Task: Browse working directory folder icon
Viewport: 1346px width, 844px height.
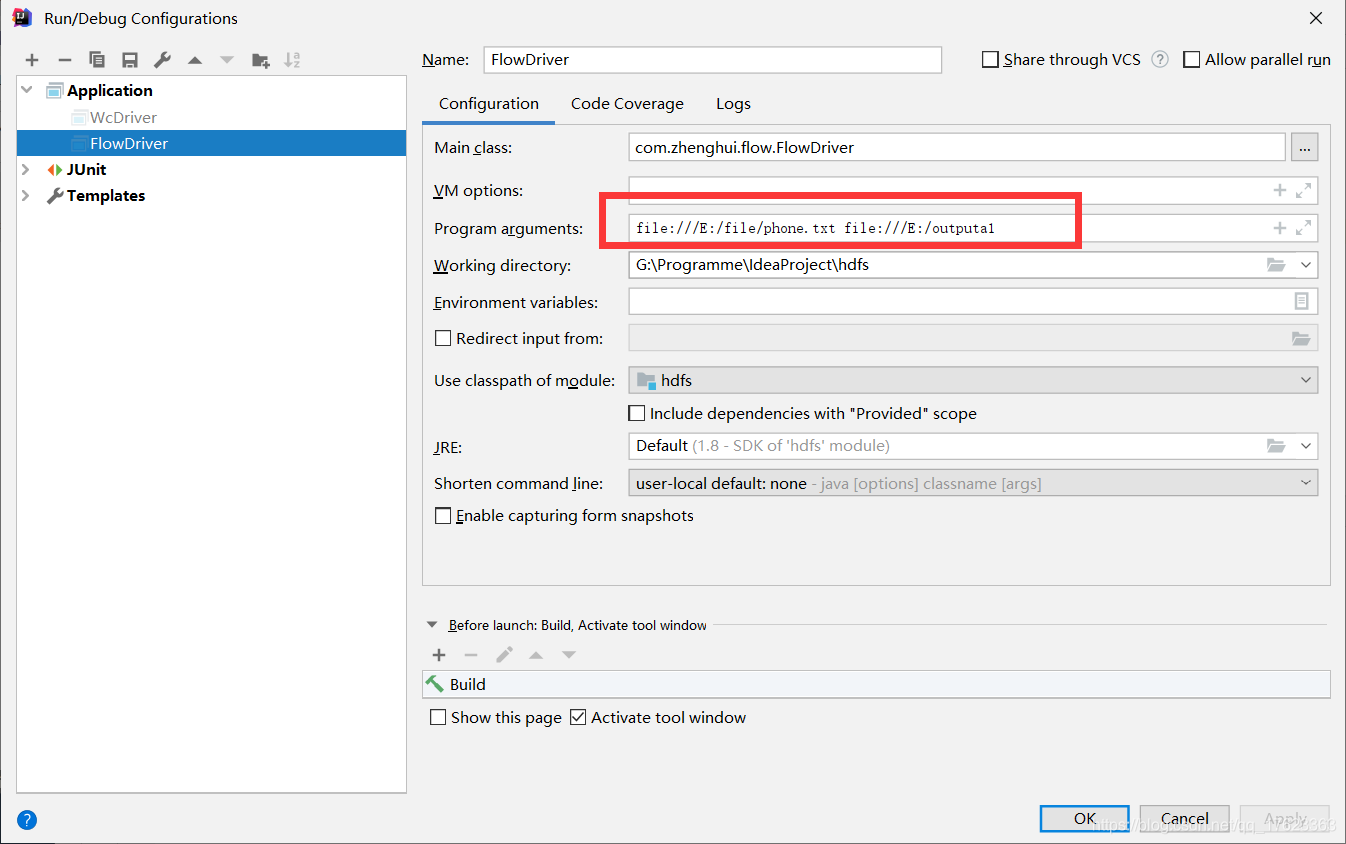Action: pyautogui.click(x=1276, y=265)
